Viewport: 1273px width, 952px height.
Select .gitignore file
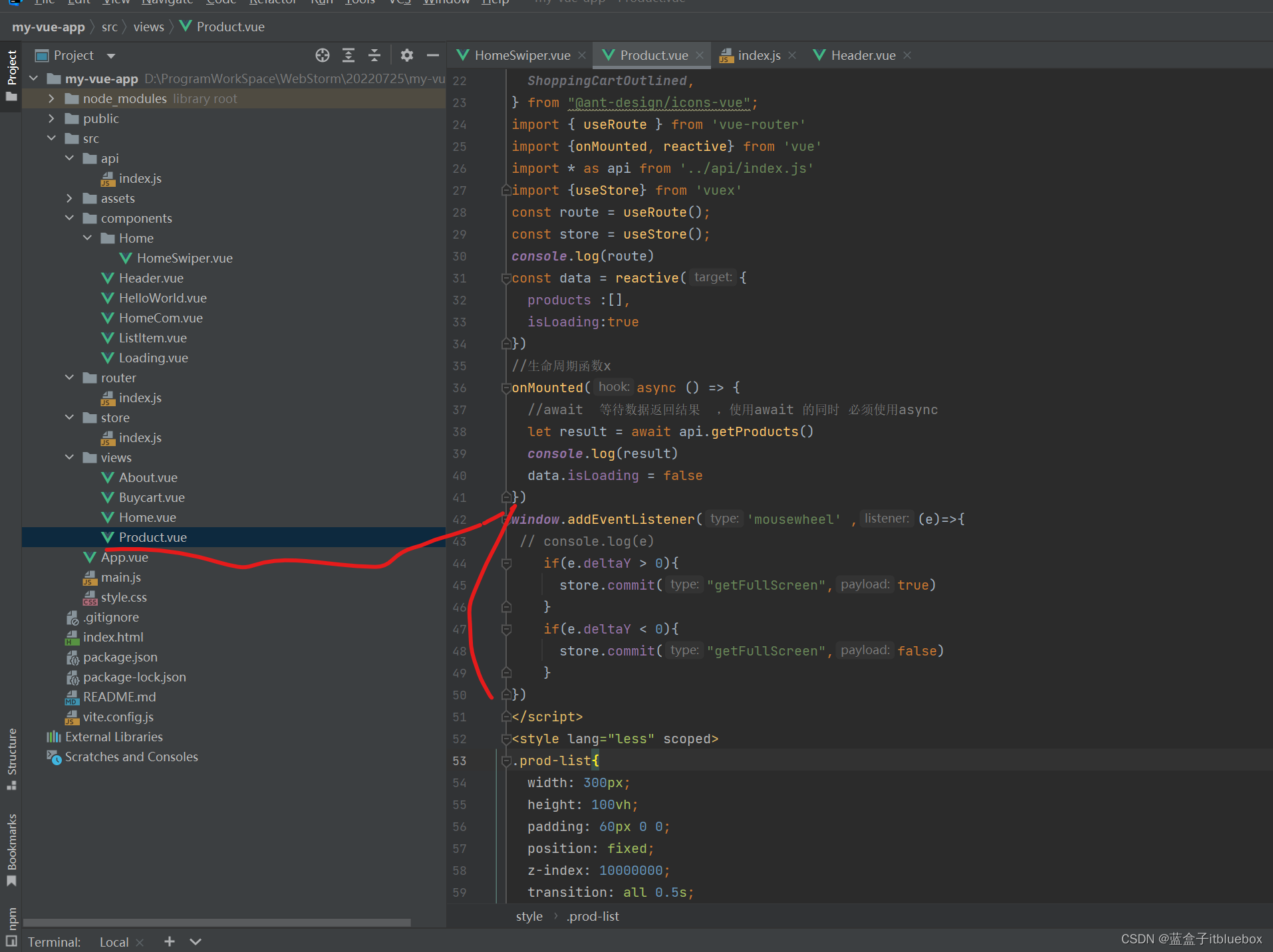(110, 617)
